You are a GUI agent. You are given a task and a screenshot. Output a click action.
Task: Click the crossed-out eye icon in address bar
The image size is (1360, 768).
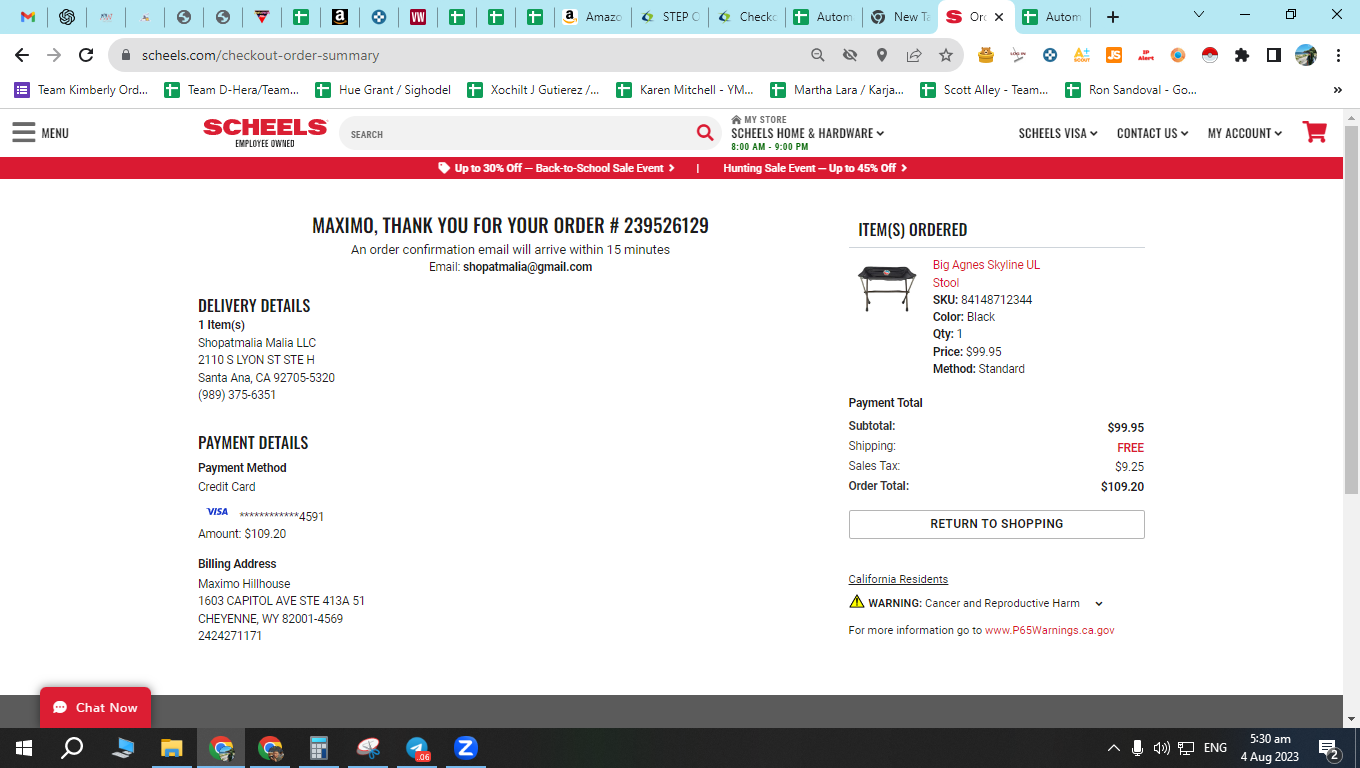tap(850, 55)
